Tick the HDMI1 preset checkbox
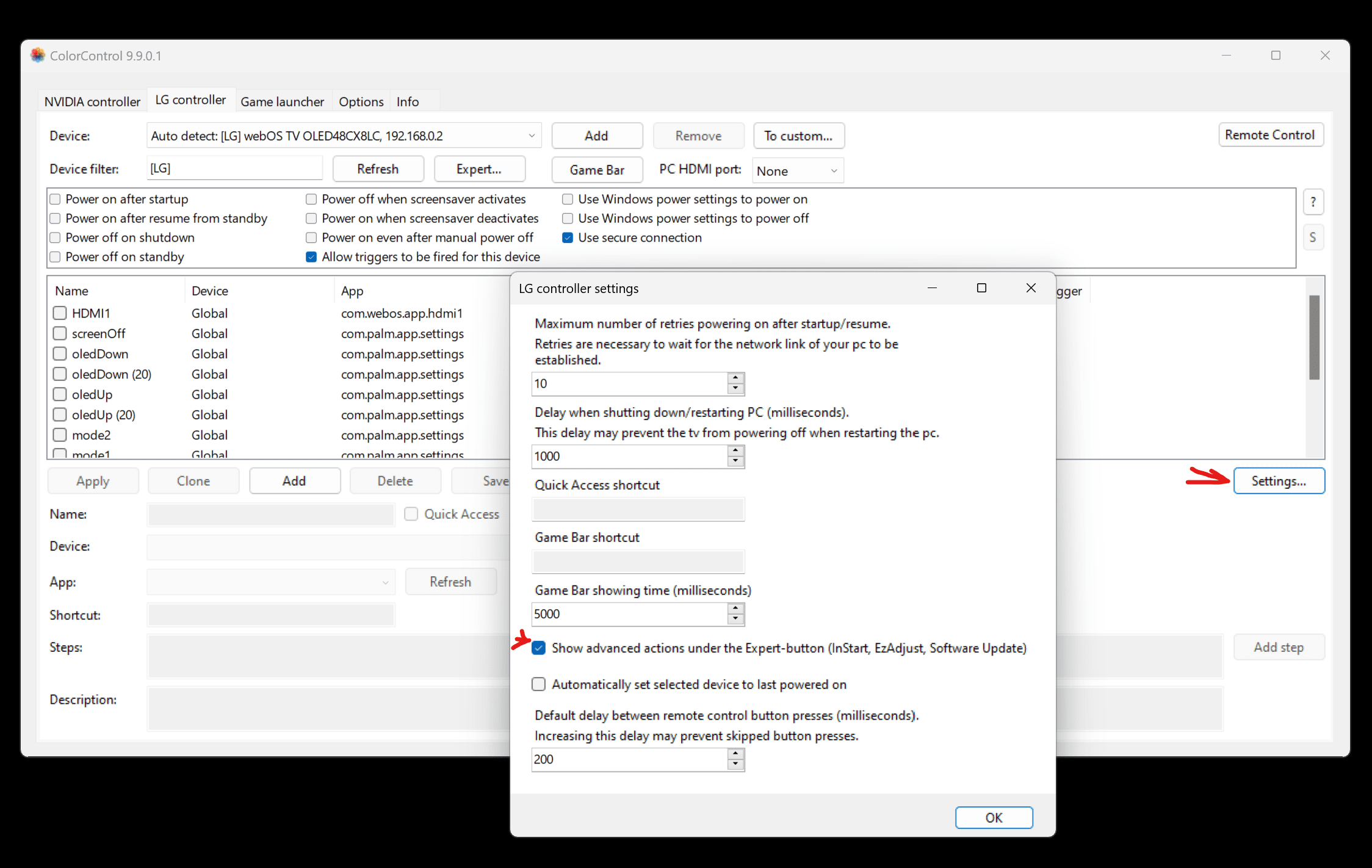The height and width of the screenshot is (868, 1372). point(60,313)
